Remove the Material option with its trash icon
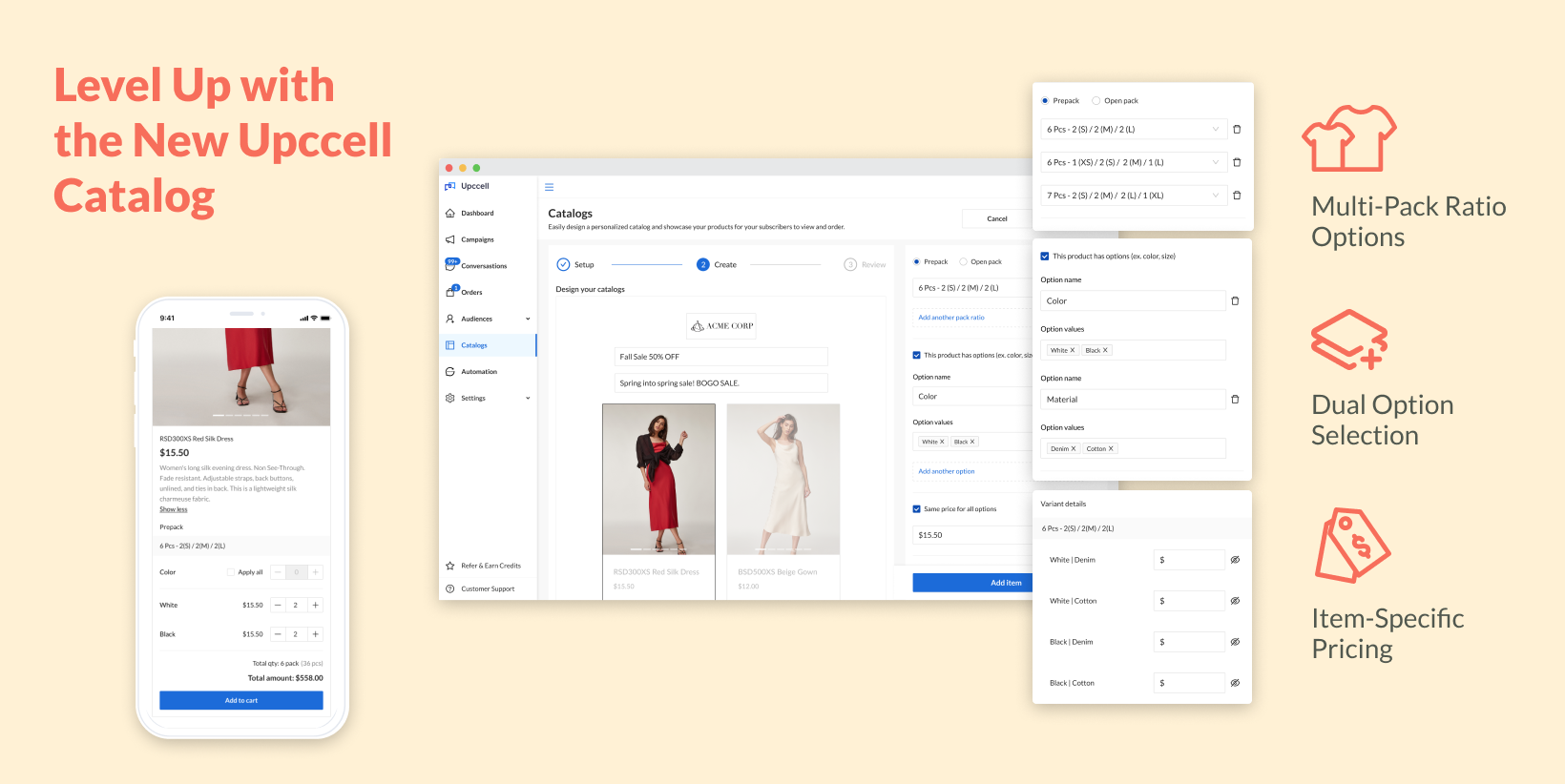This screenshot has height=784, width=1565. (x=1235, y=400)
